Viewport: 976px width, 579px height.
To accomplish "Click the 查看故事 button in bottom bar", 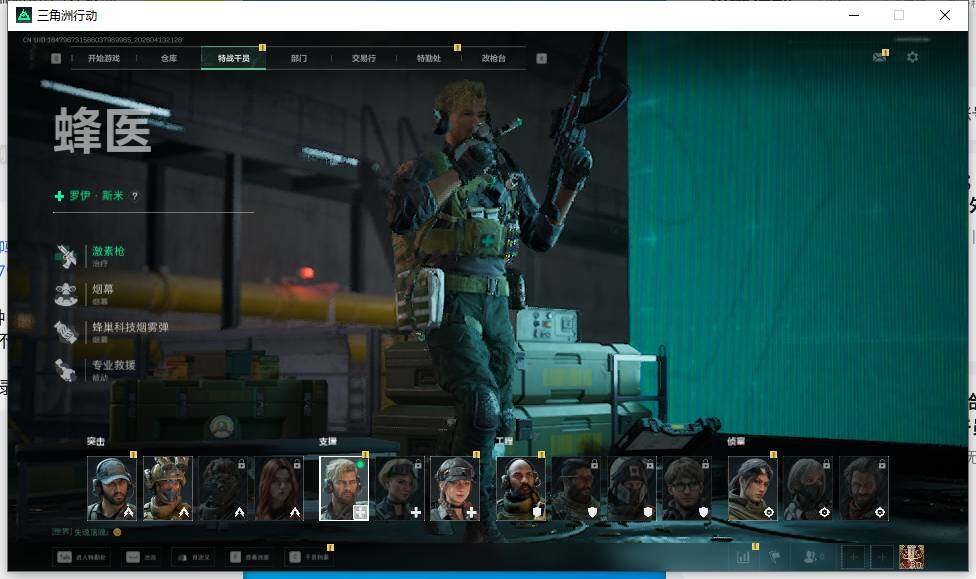I will click(248, 557).
